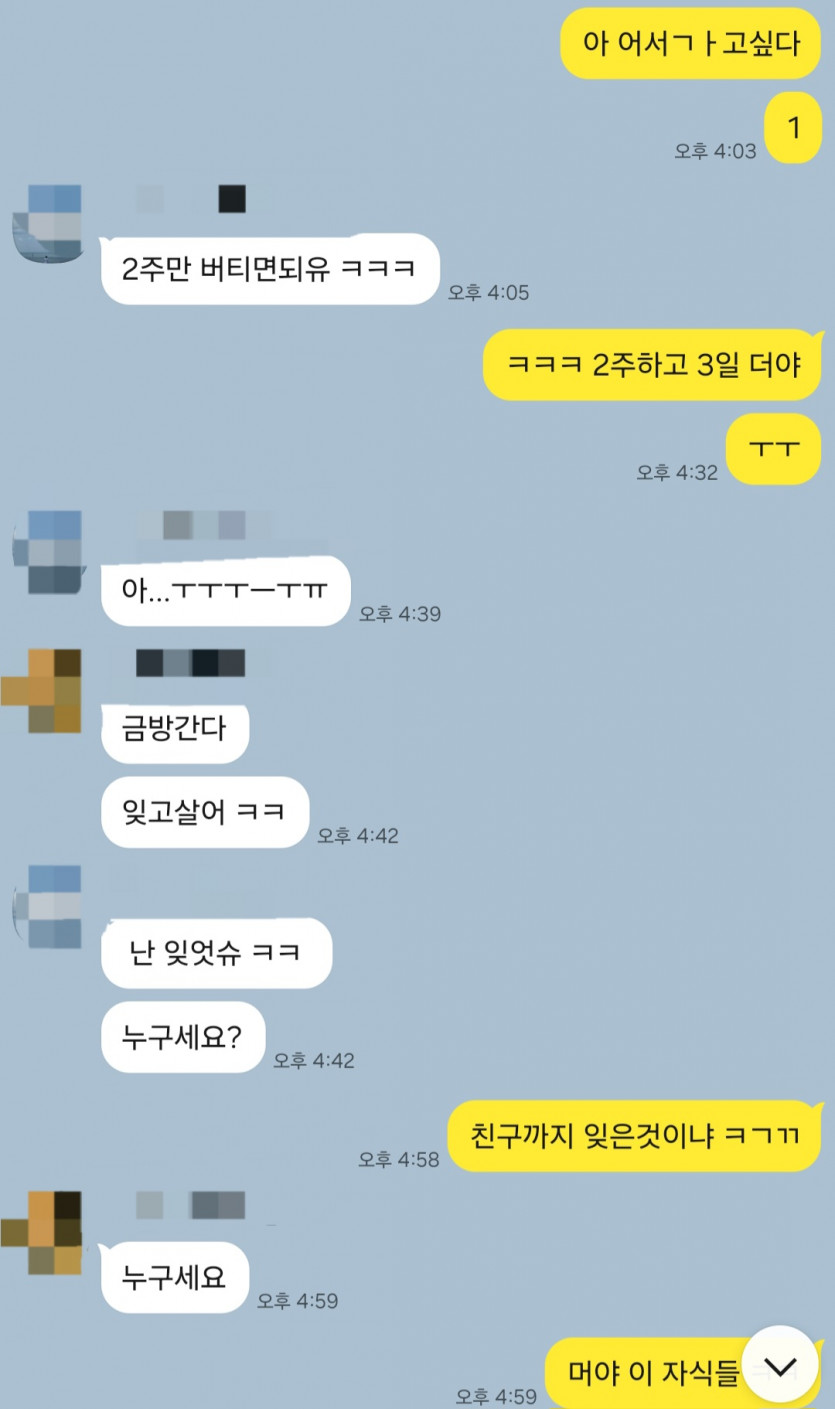Image resolution: width=835 pixels, height=1409 pixels.
Task: Tap the message '잊고살어 ㅋㅋ'
Action: (x=205, y=812)
